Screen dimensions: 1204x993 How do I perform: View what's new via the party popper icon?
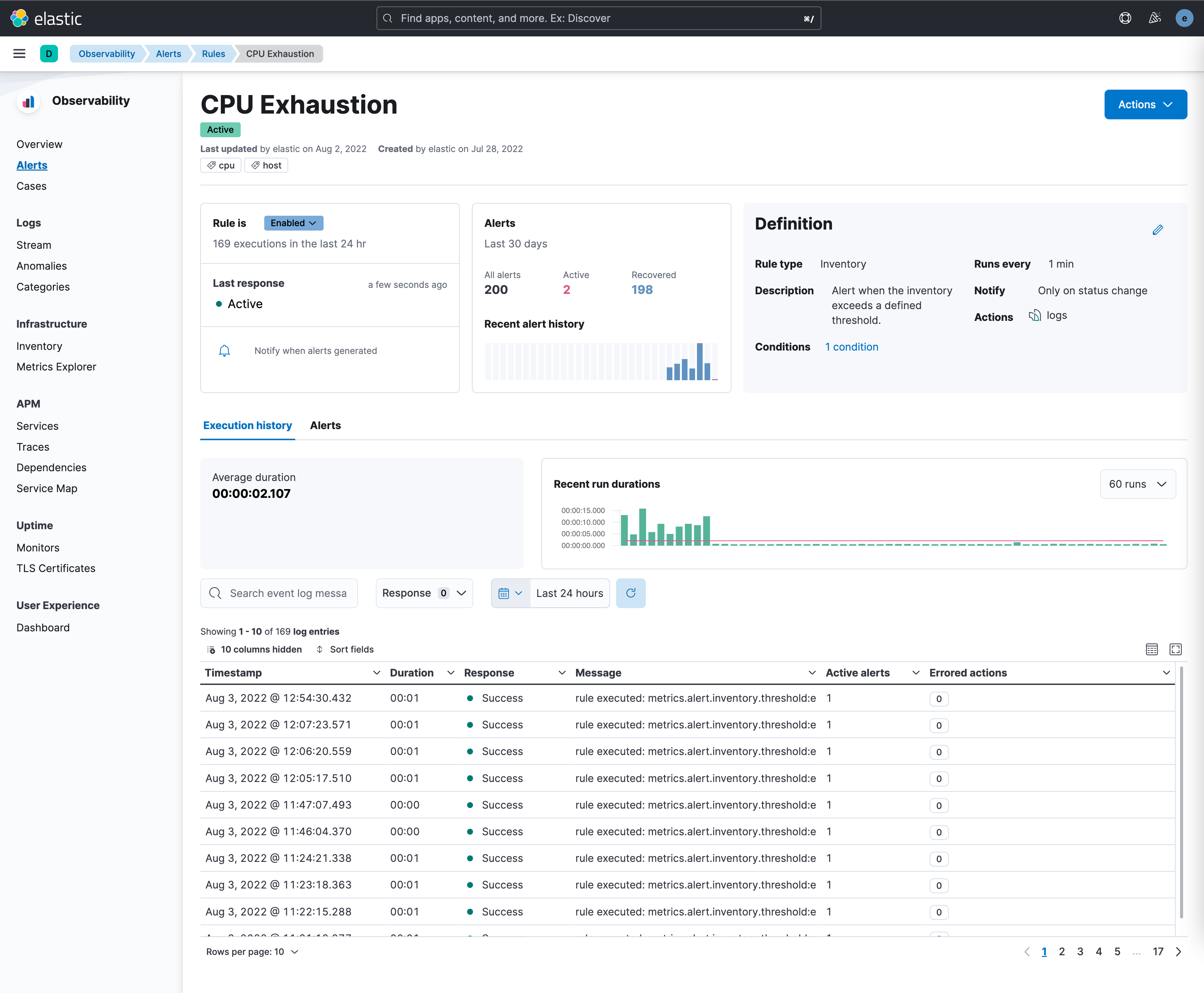(x=1154, y=18)
